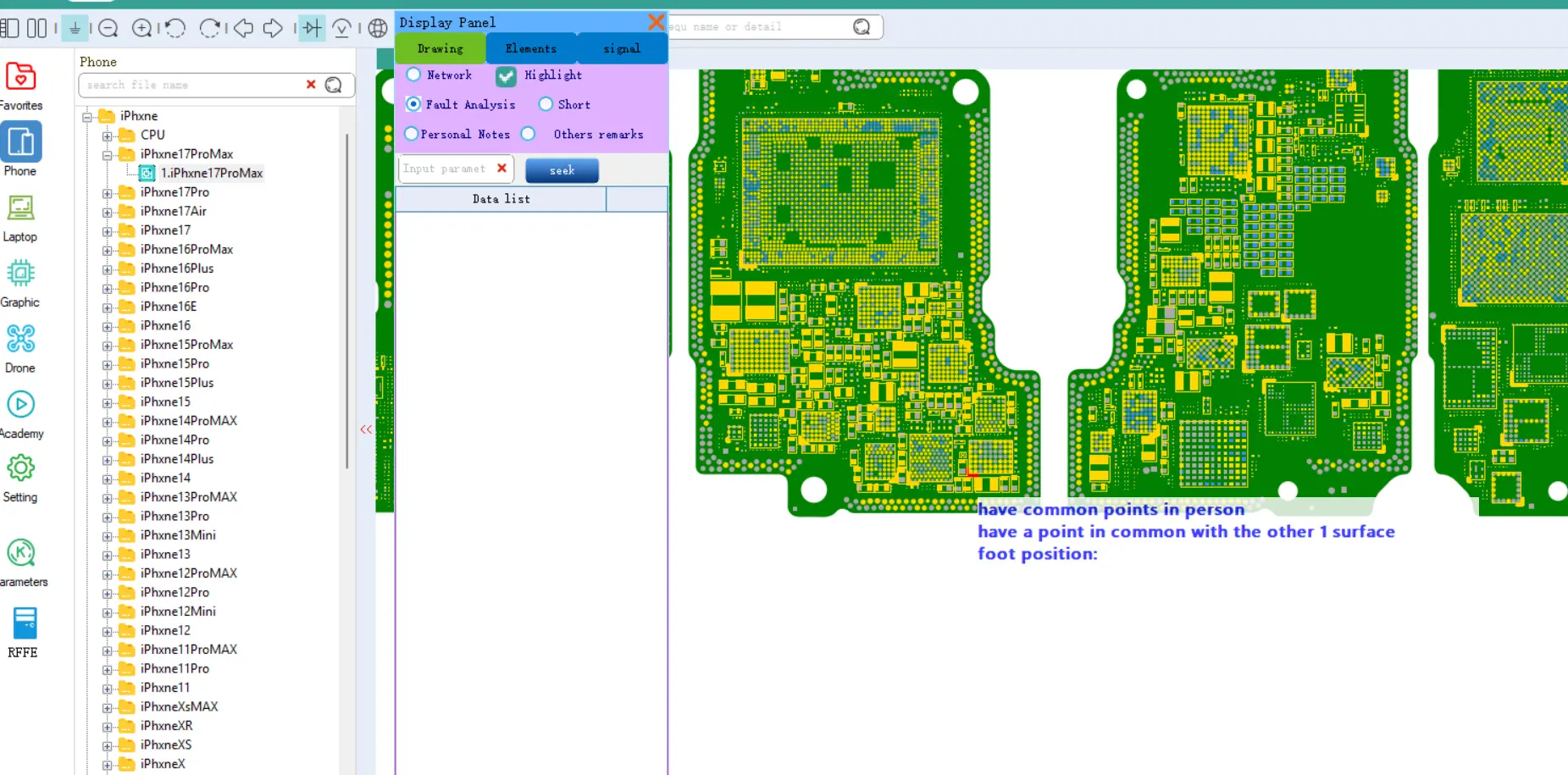Expand the iPhxne17Pro folder
This screenshot has width=1568, height=775.
click(108, 193)
